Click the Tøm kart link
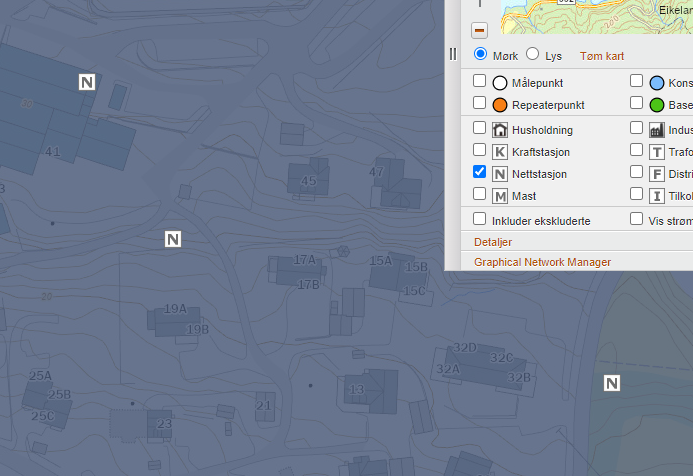 click(602, 56)
